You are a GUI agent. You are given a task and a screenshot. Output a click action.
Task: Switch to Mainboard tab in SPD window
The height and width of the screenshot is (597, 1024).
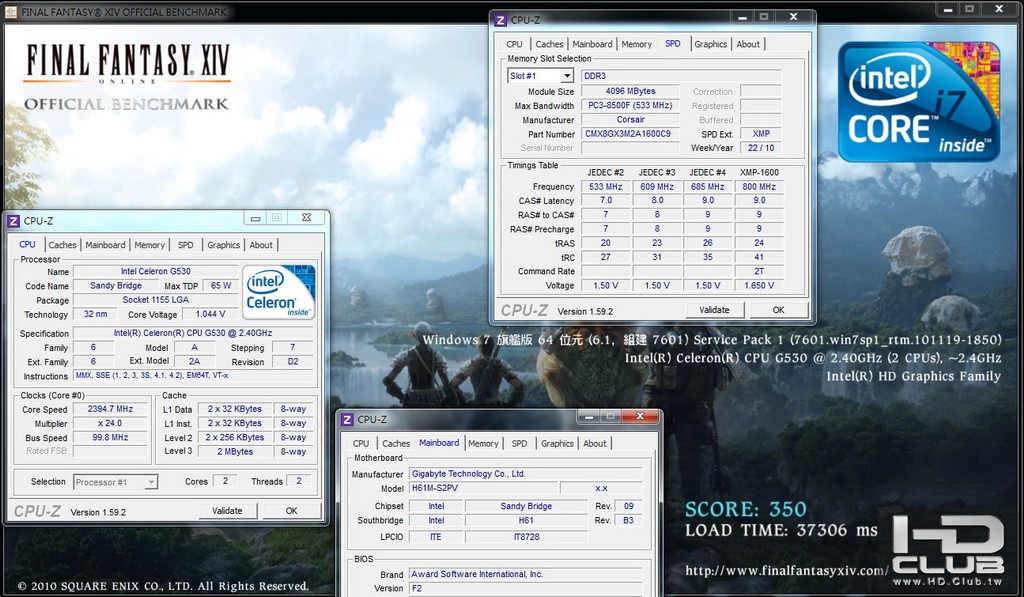[592, 44]
